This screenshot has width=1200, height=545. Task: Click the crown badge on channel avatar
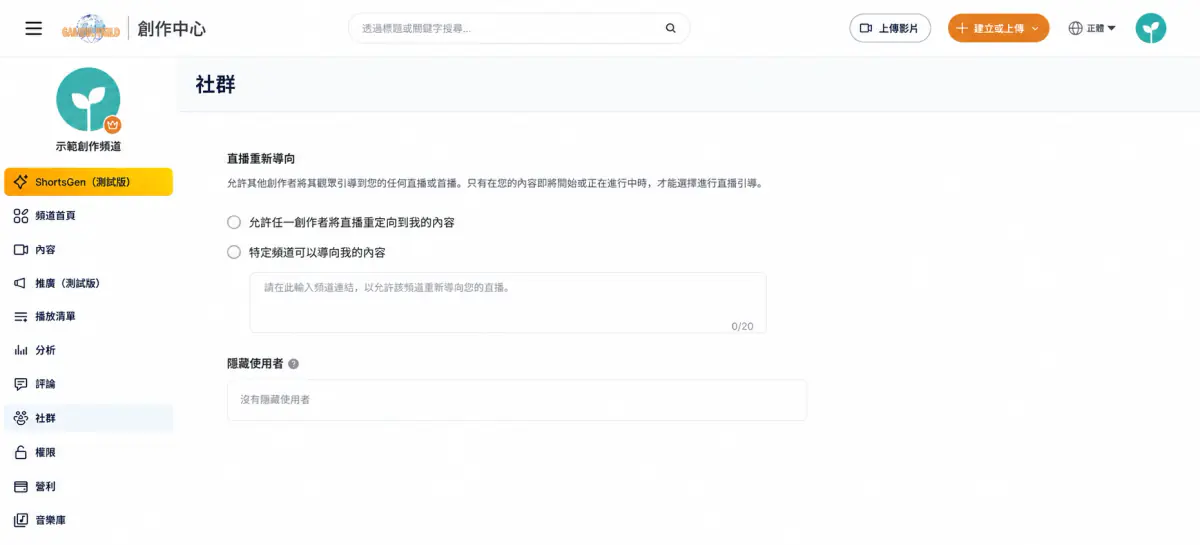[112, 125]
